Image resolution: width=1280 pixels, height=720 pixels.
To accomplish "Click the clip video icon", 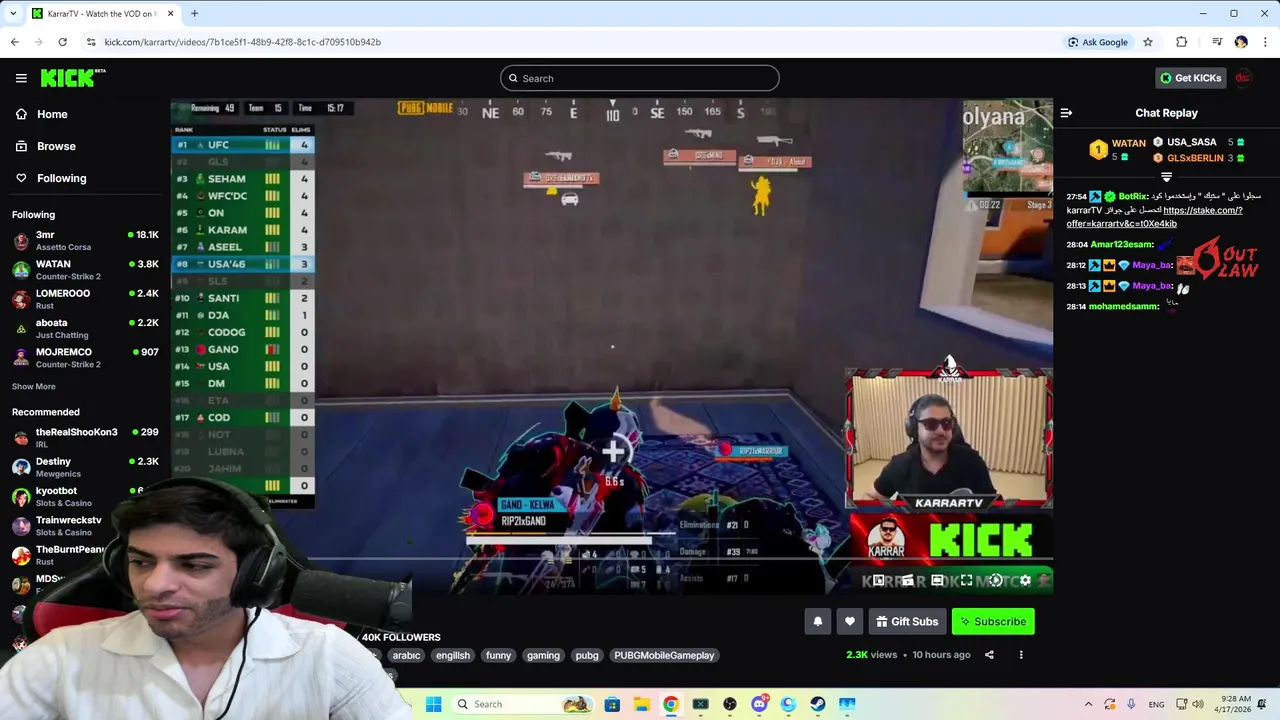I will click(x=907, y=580).
